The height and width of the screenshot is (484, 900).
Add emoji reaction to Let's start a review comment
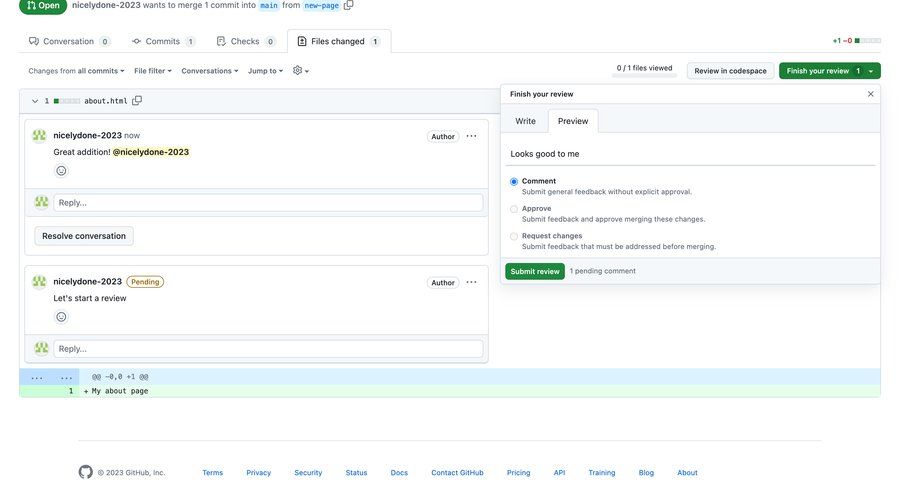click(x=61, y=317)
